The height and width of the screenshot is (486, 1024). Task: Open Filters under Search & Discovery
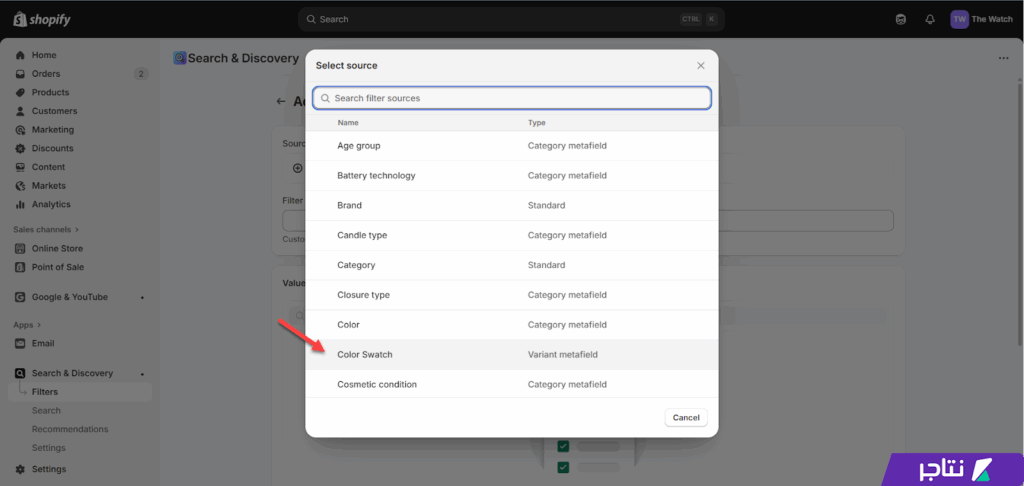[x=45, y=392]
